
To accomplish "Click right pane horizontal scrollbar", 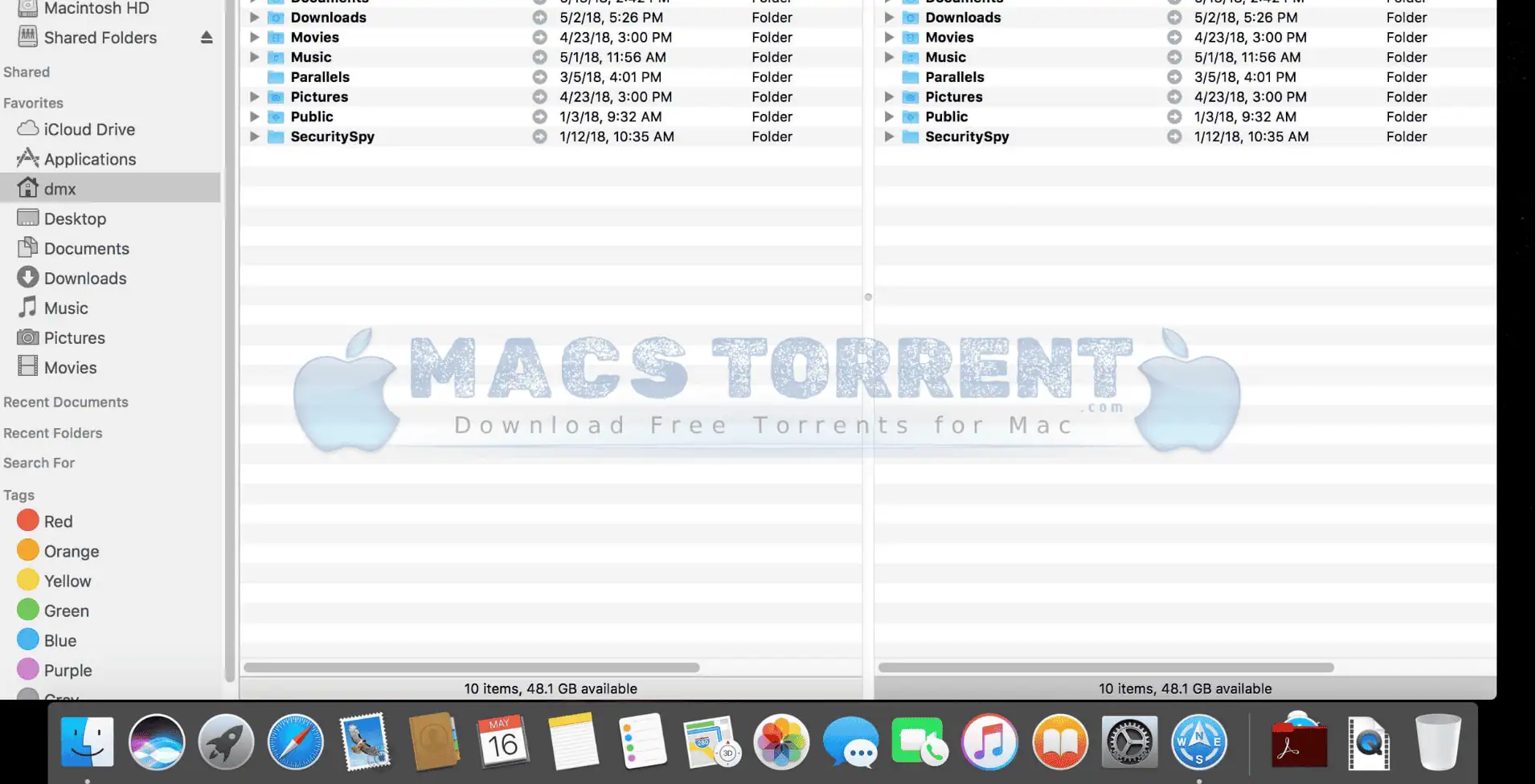I will point(1106,668).
